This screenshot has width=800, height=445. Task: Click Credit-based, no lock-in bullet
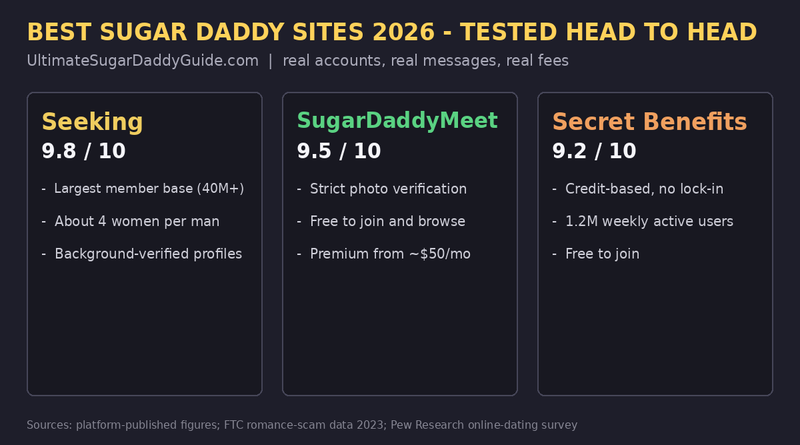[644, 189]
